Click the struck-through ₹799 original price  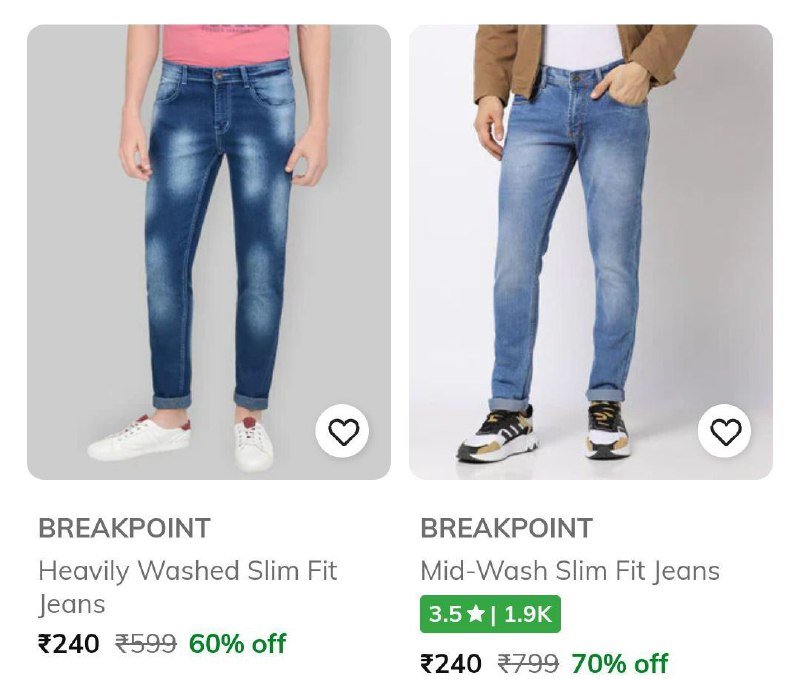click(x=528, y=663)
